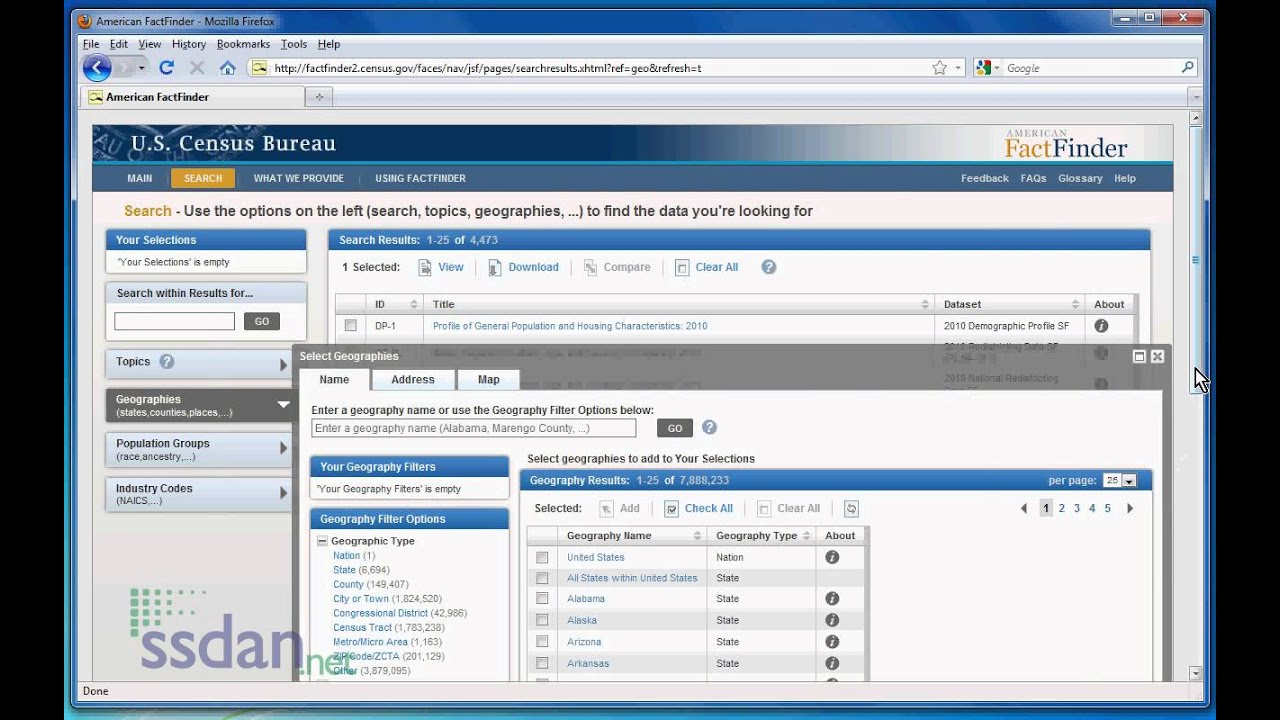
Task: Open info icon for Alaska row
Action: [x=832, y=620]
